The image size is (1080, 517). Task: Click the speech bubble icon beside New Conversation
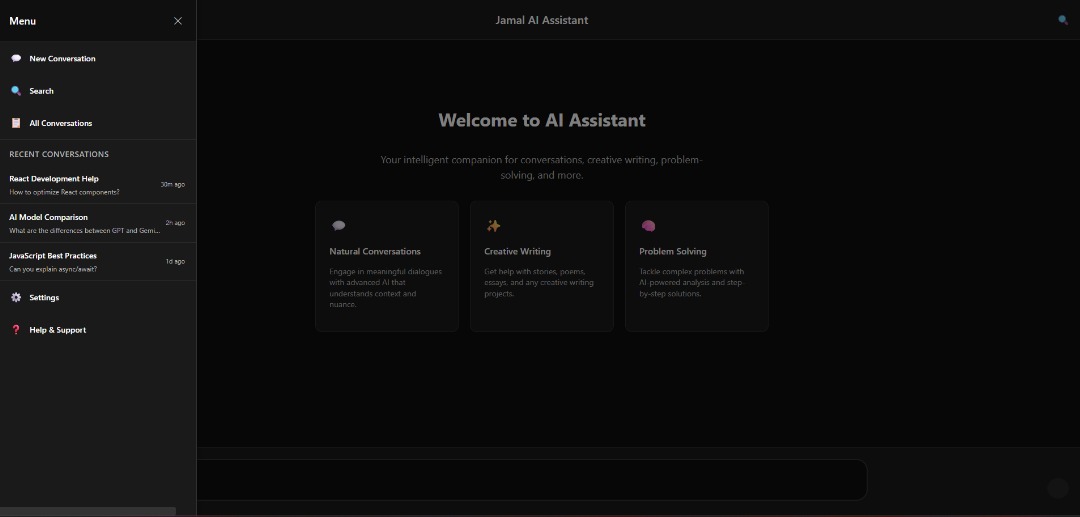pyautogui.click(x=16, y=59)
